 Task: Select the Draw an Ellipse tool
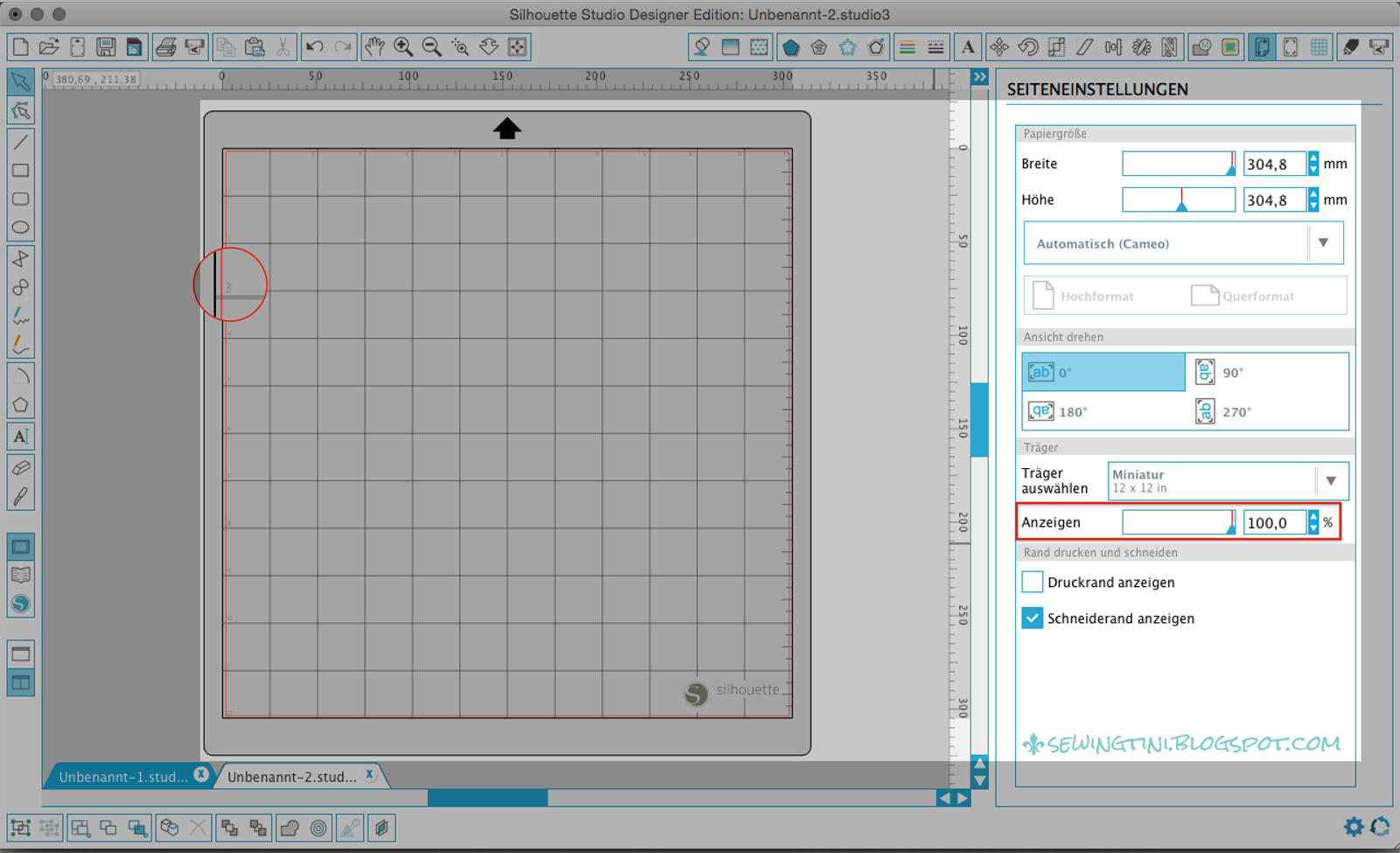pos(21,227)
